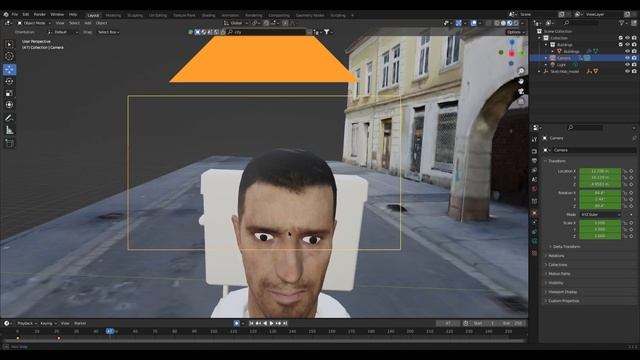Choose the Select Box tool icon
Image resolution: width=640 pixels, height=360 pixels.
[x=9, y=44]
